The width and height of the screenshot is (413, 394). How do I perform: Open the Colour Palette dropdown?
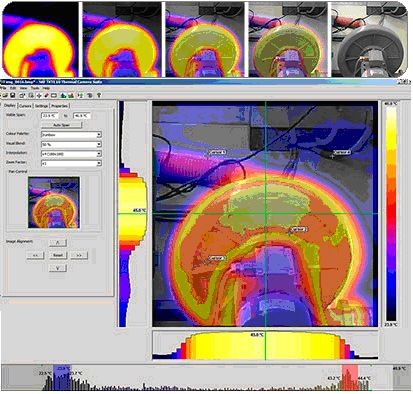tap(71, 135)
